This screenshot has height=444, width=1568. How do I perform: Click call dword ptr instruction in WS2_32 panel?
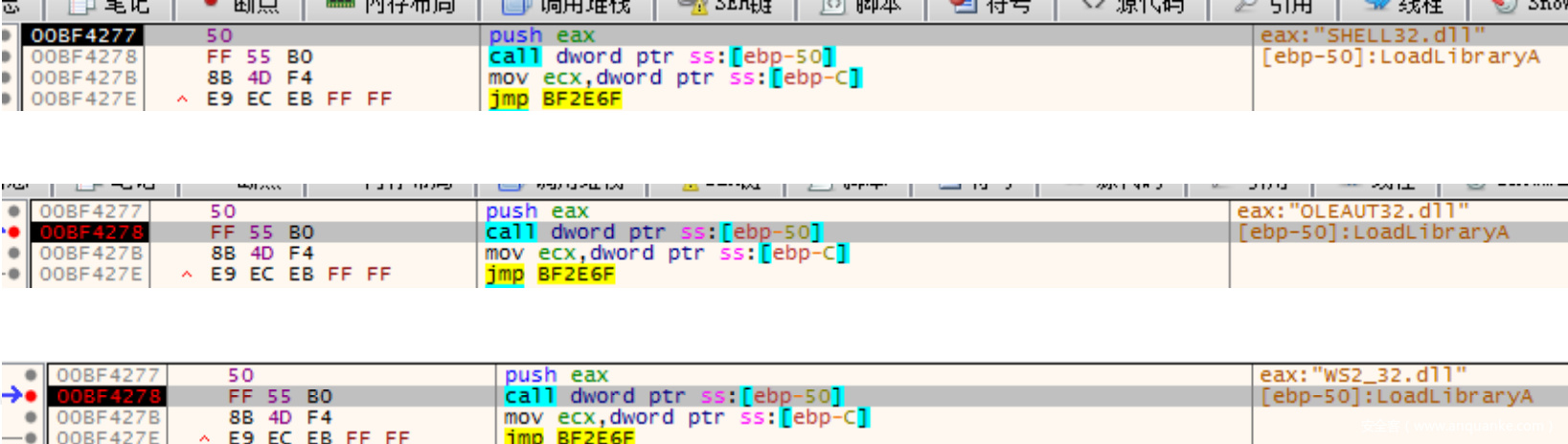pos(673,396)
